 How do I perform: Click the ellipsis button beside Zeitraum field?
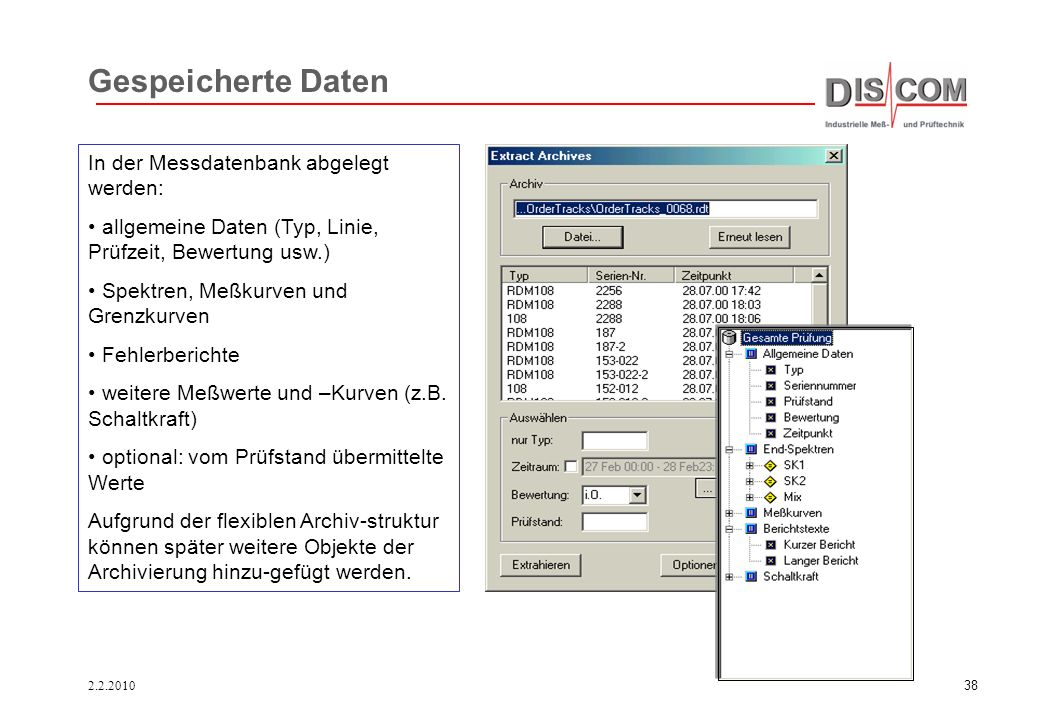706,489
